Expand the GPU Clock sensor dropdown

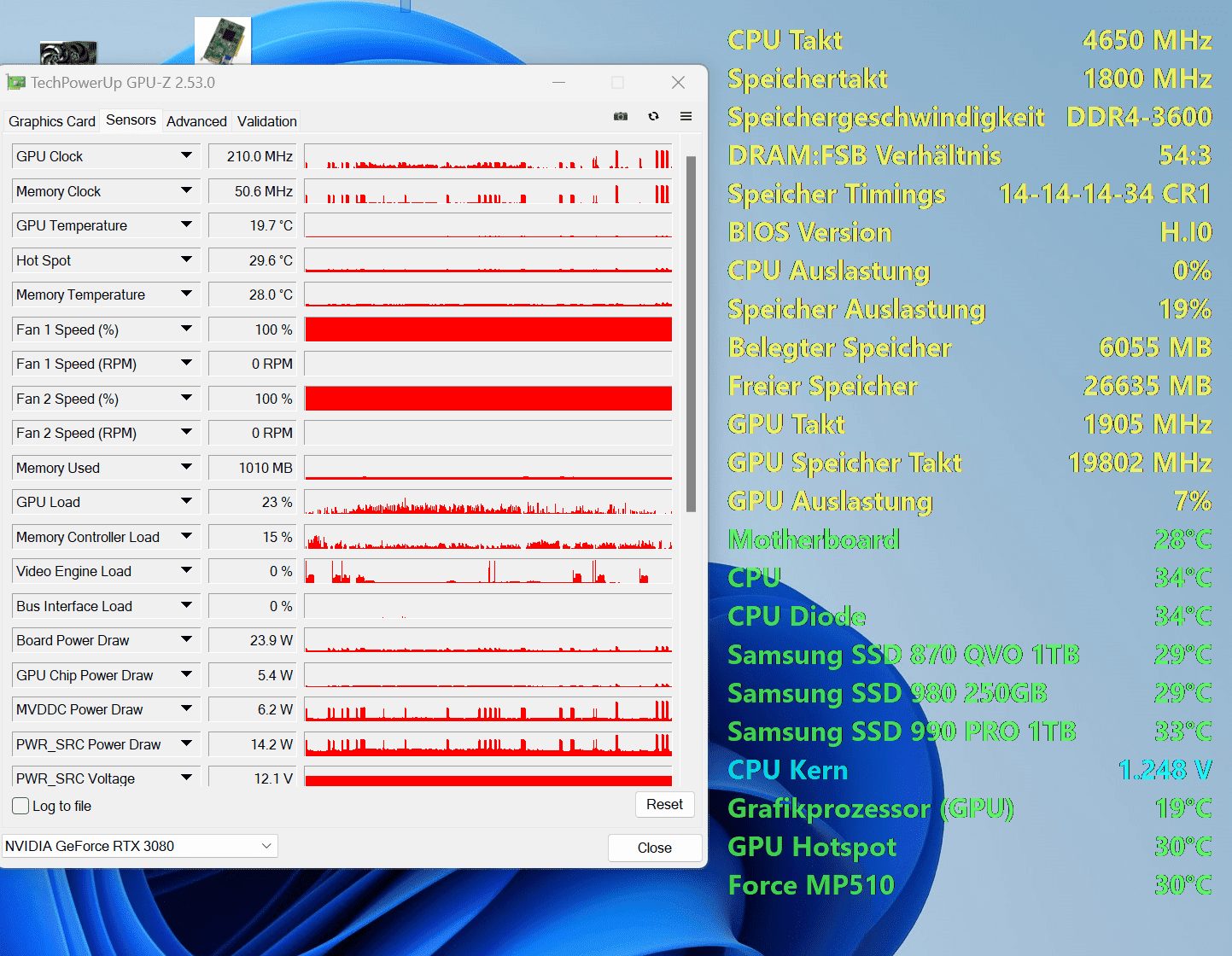click(186, 155)
